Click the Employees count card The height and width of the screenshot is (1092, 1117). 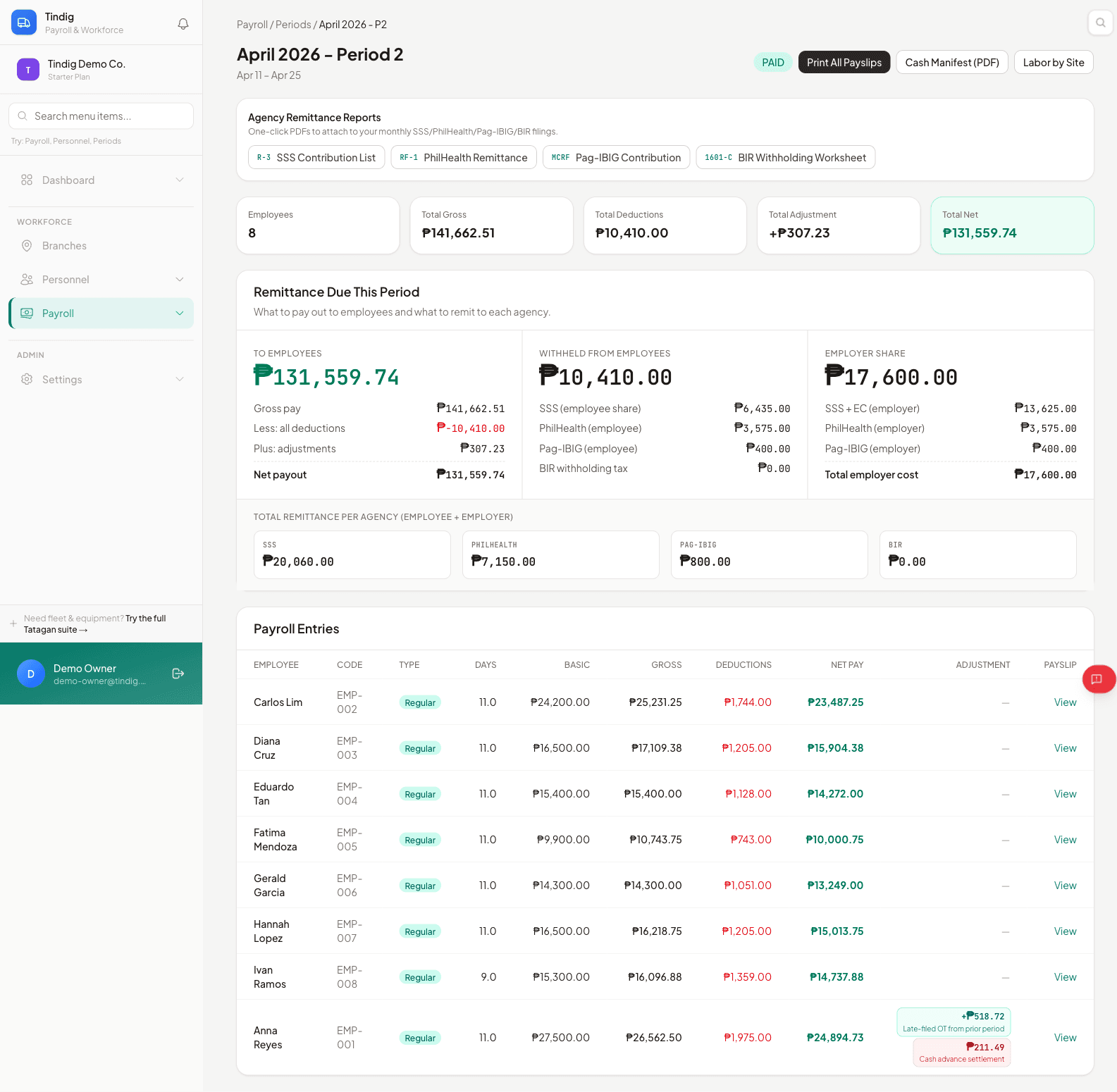(x=318, y=225)
